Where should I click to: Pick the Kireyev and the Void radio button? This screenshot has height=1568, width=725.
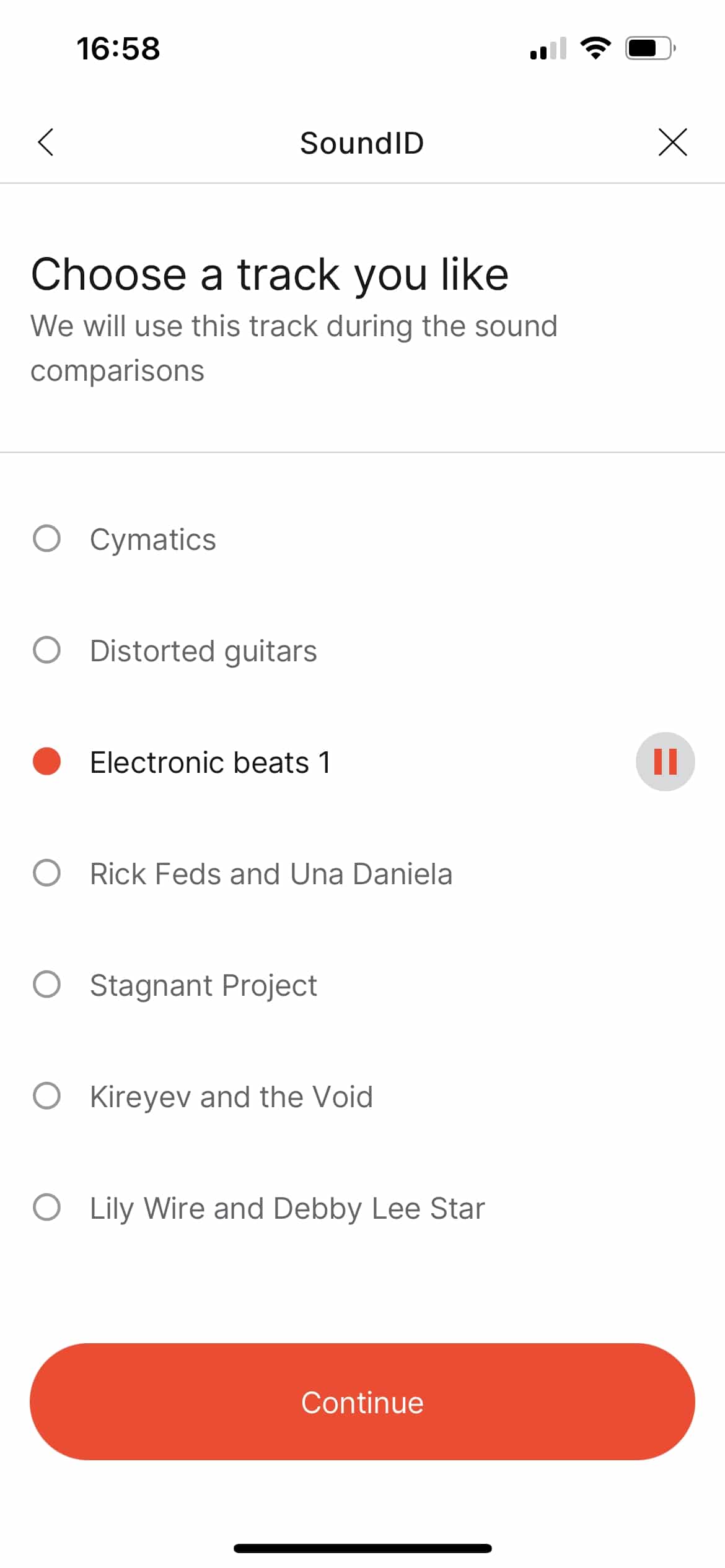coord(46,1096)
